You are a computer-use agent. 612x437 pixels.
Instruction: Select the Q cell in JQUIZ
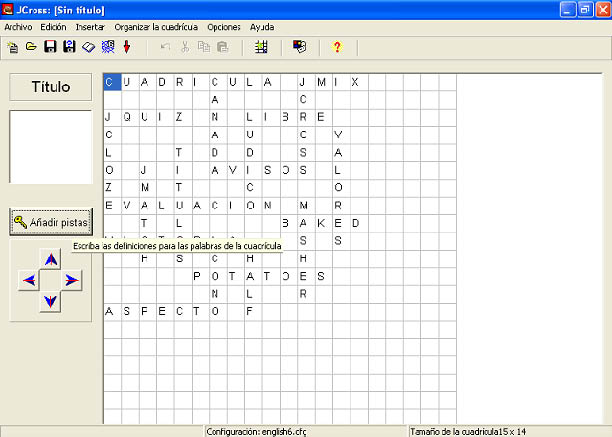130,117
